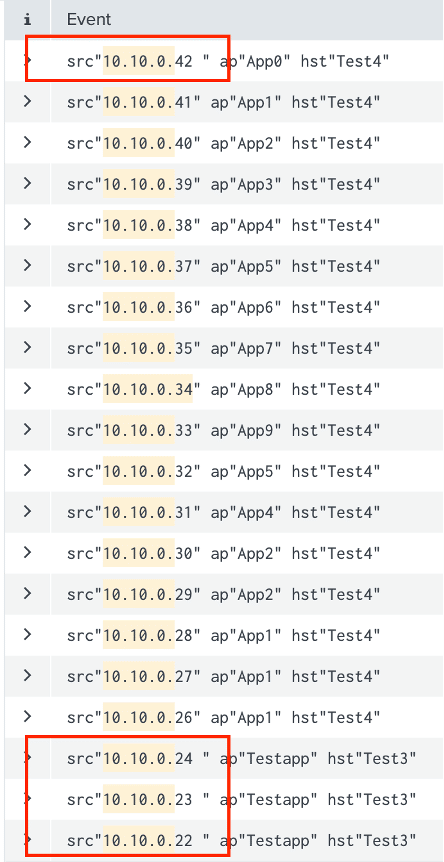This screenshot has width=444, height=862.
Task: Click event text src"10.10.0.40" ap"App2"
Action: click(224, 143)
